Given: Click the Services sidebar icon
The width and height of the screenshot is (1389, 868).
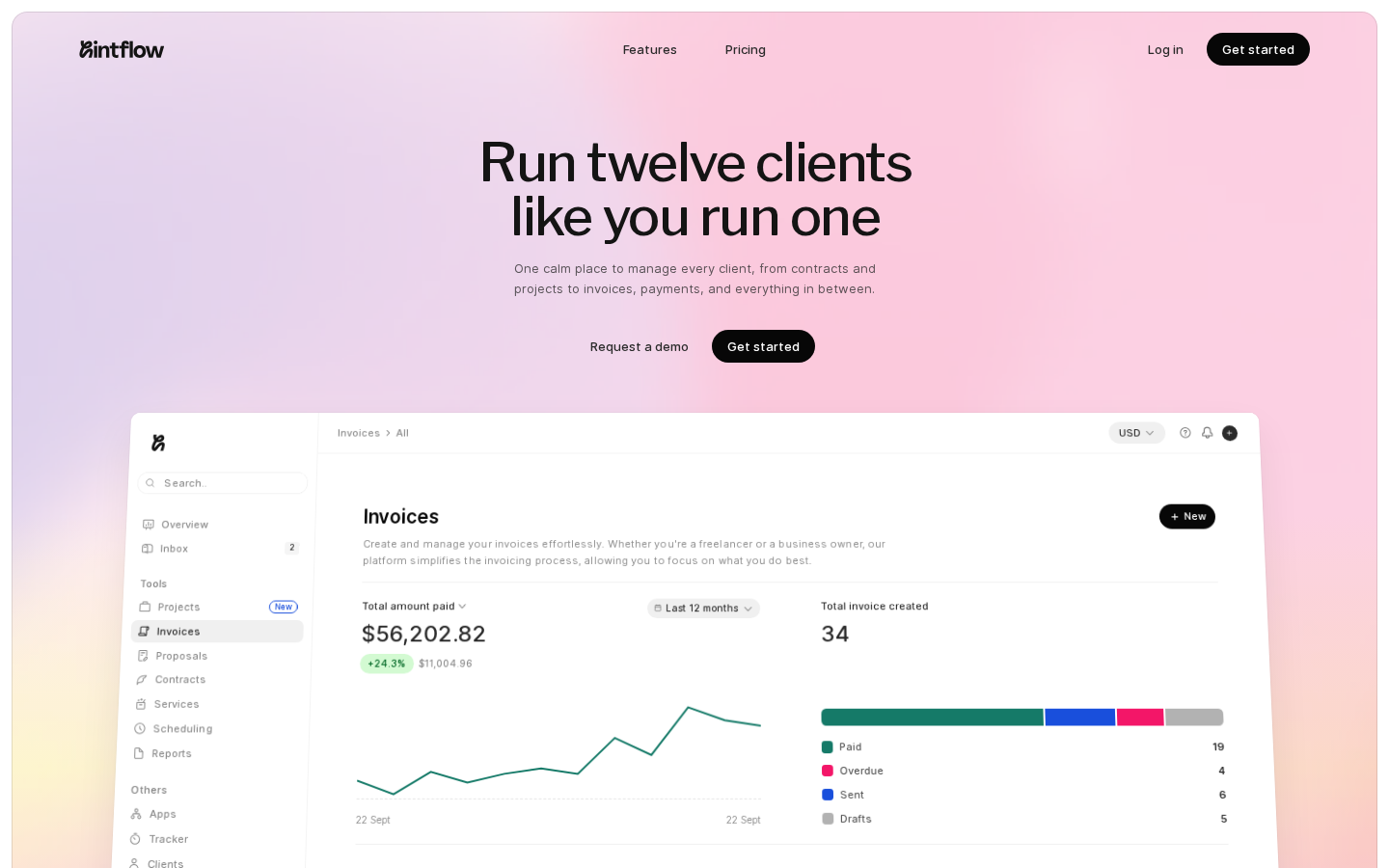Looking at the screenshot, I should coord(141,704).
